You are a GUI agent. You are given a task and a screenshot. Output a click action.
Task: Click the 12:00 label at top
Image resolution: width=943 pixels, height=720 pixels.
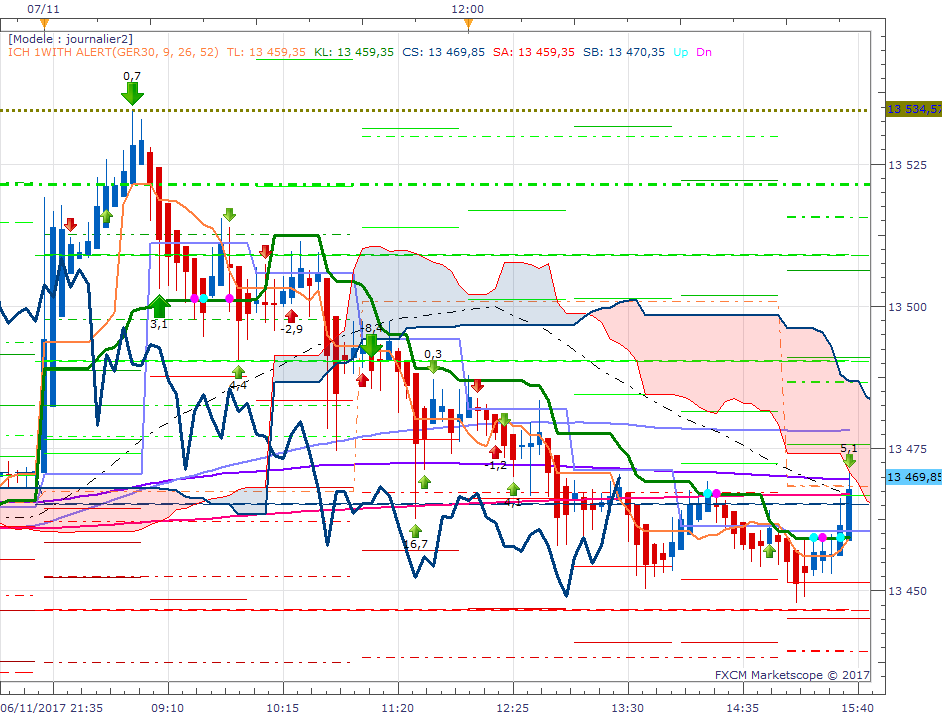pyautogui.click(x=467, y=9)
